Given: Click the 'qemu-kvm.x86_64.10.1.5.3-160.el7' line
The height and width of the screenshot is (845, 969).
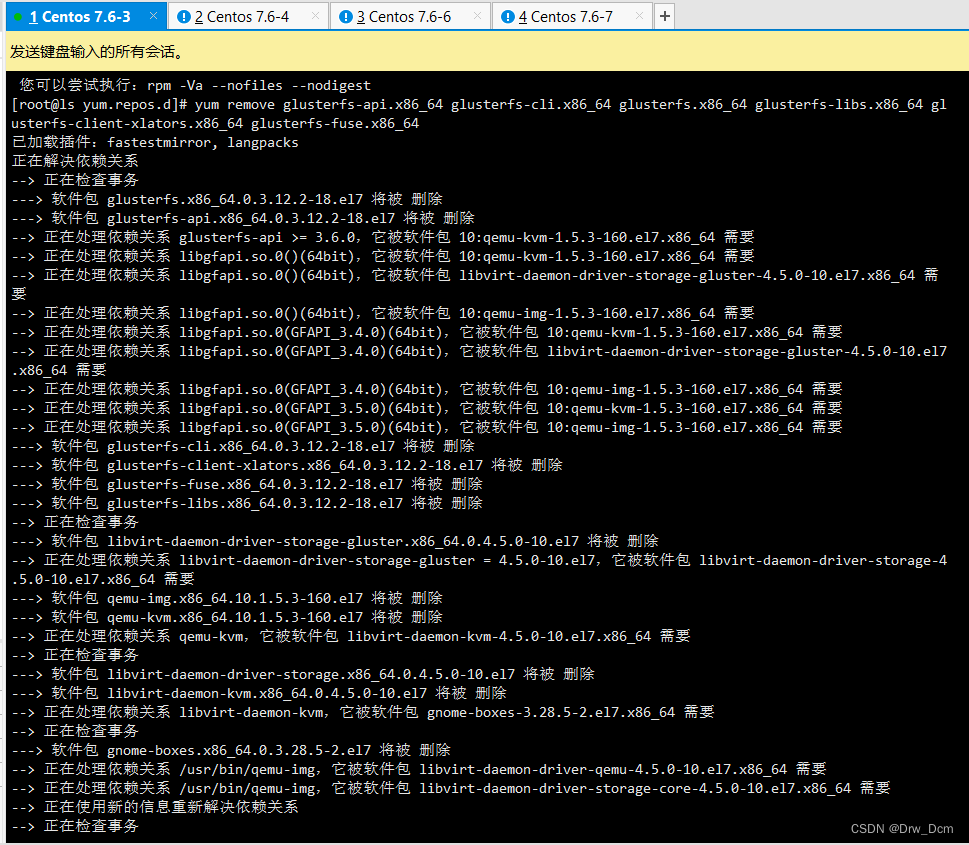Looking at the screenshot, I should [x=227, y=617].
